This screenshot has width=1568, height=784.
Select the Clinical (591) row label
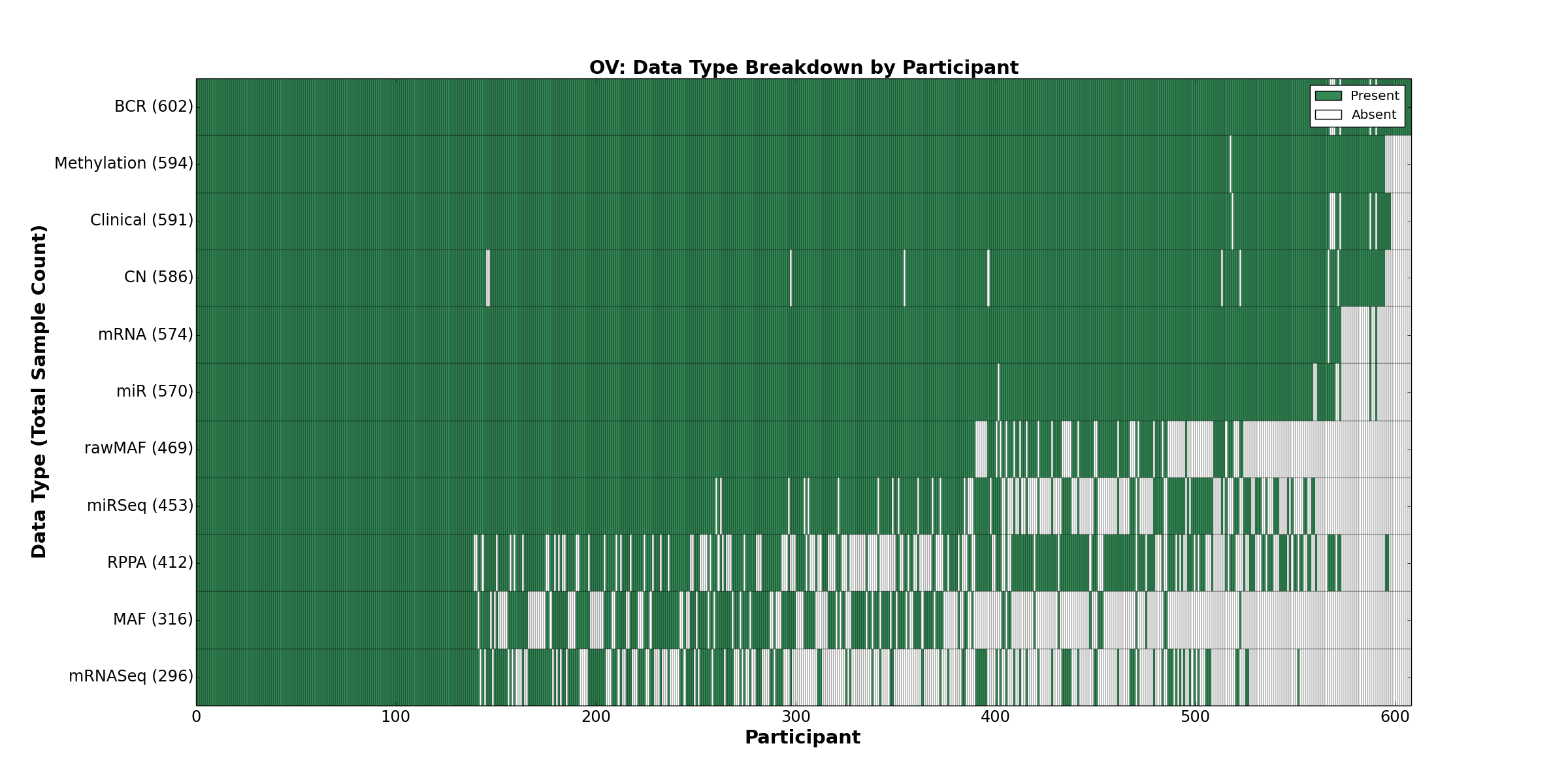coord(141,220)
